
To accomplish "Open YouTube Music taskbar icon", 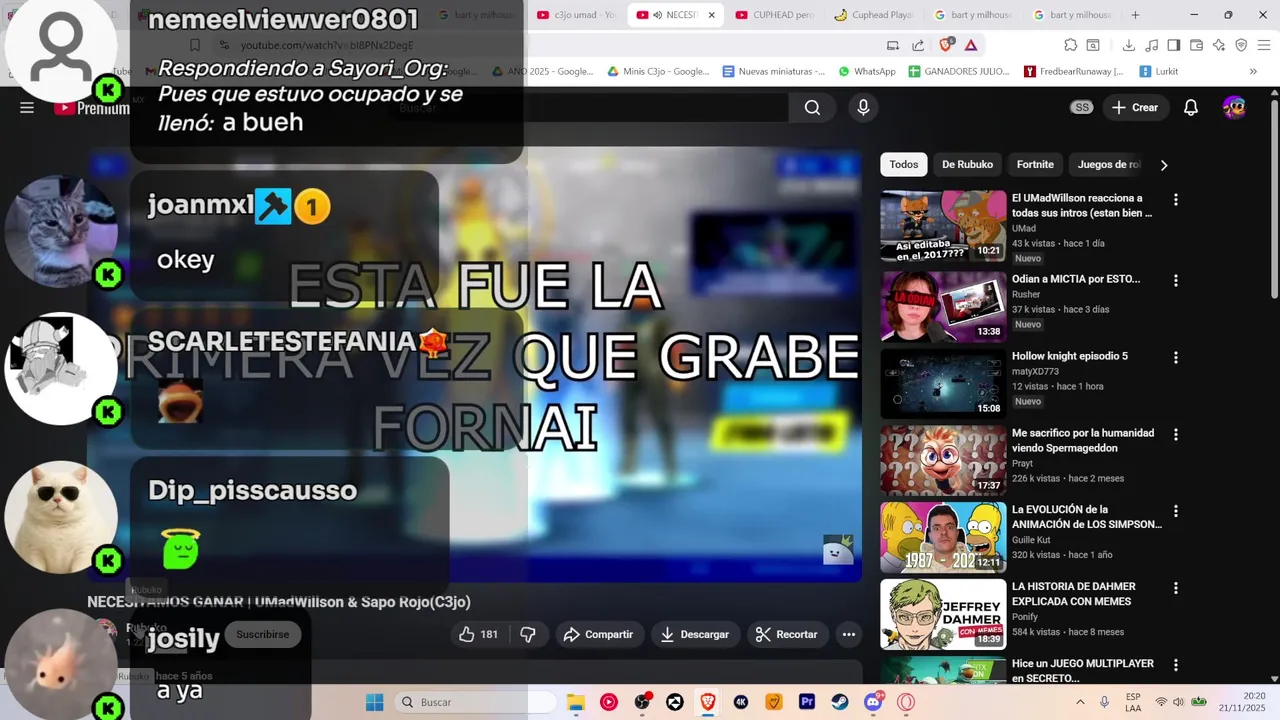I will 609,702.
